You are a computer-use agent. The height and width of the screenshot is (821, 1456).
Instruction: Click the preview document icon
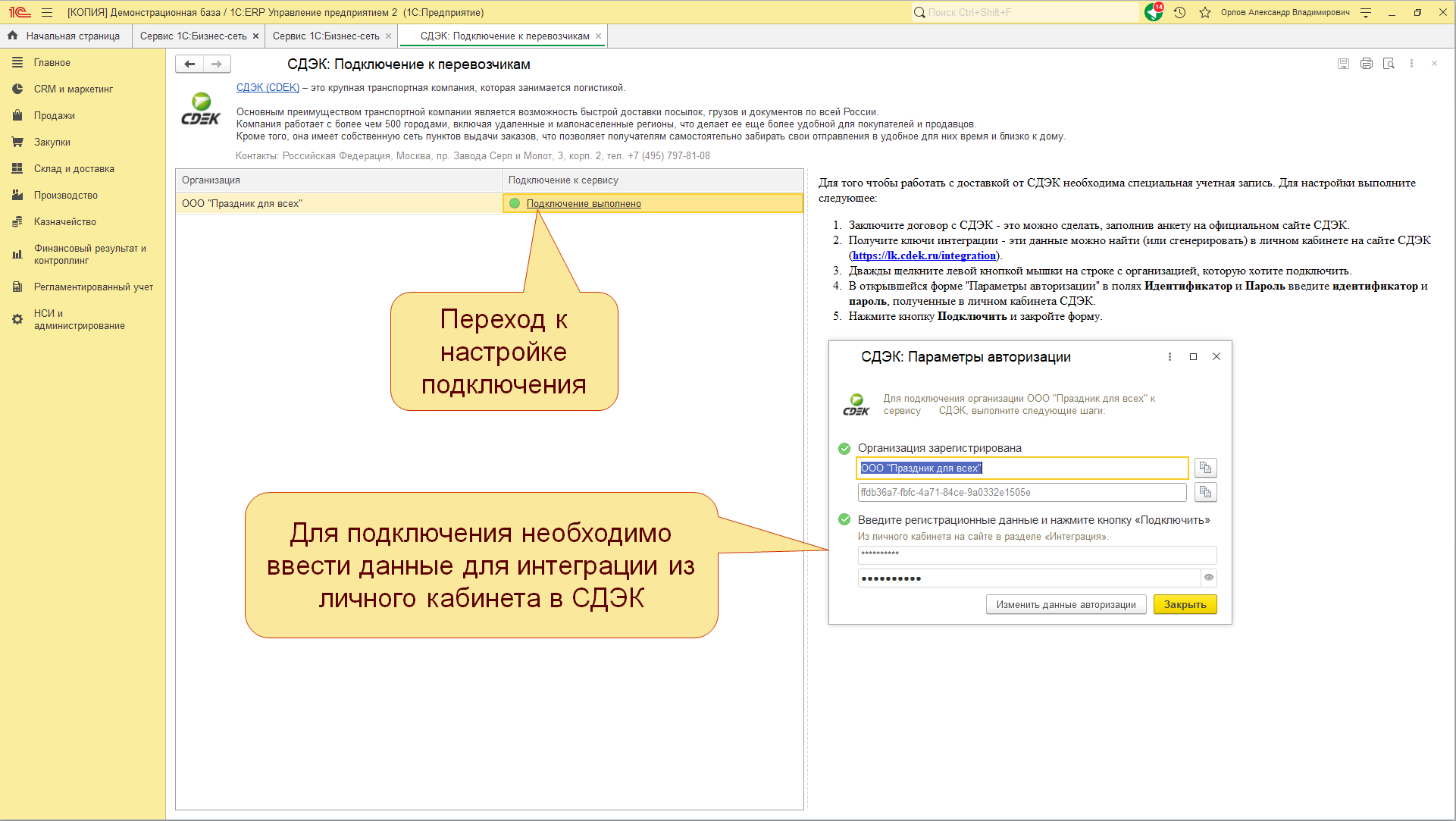tap(1389, 64)
